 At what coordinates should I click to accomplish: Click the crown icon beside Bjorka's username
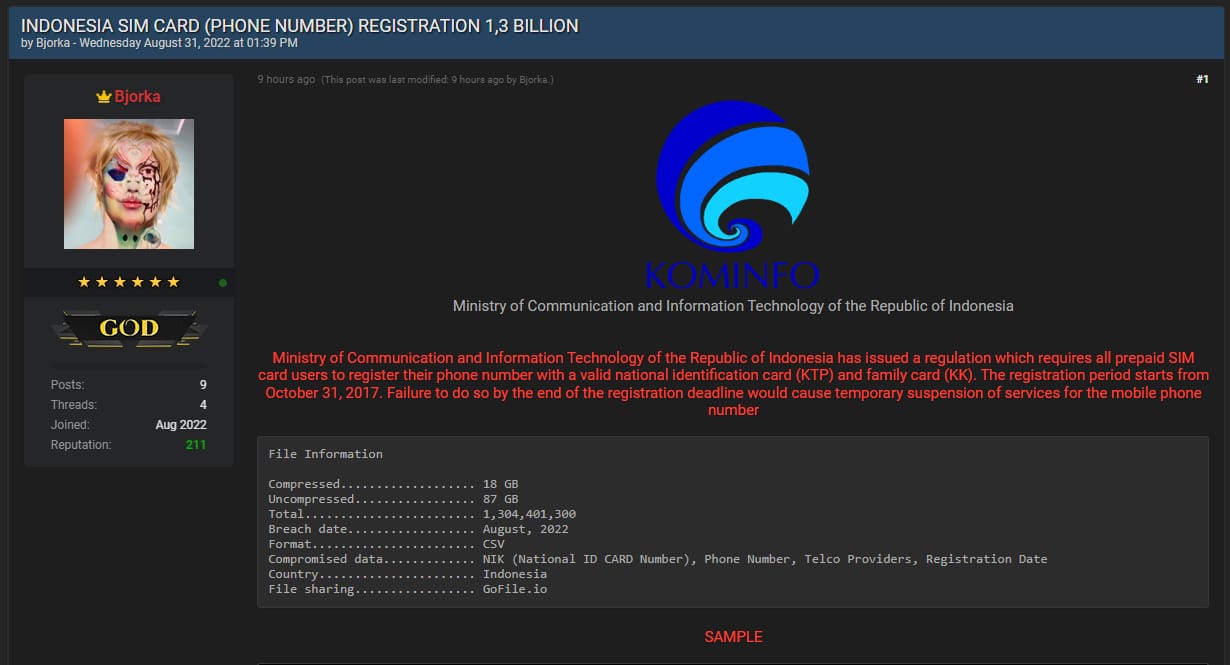point(103,97)
